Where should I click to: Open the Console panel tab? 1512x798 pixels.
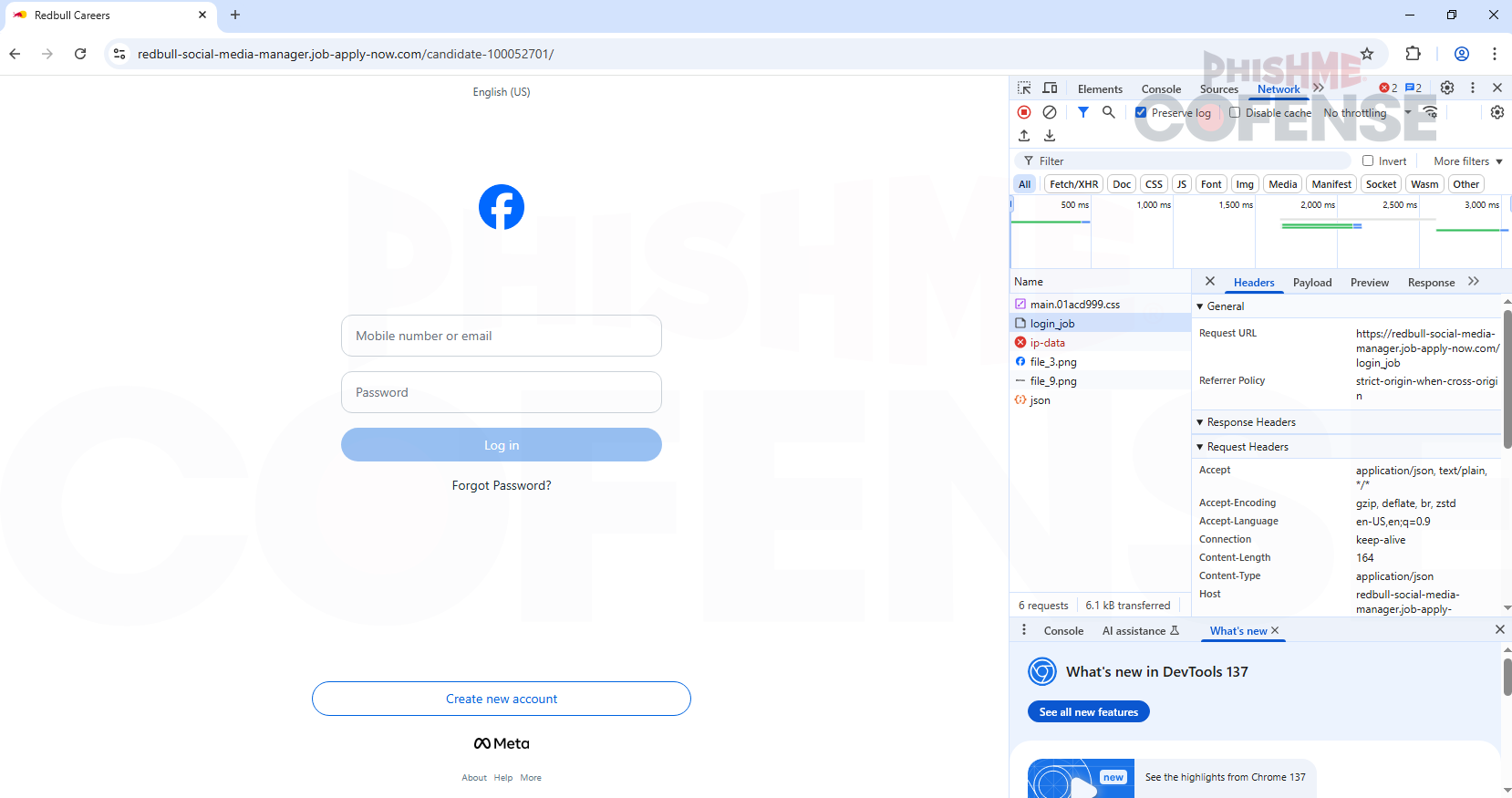click(1160, 89)
